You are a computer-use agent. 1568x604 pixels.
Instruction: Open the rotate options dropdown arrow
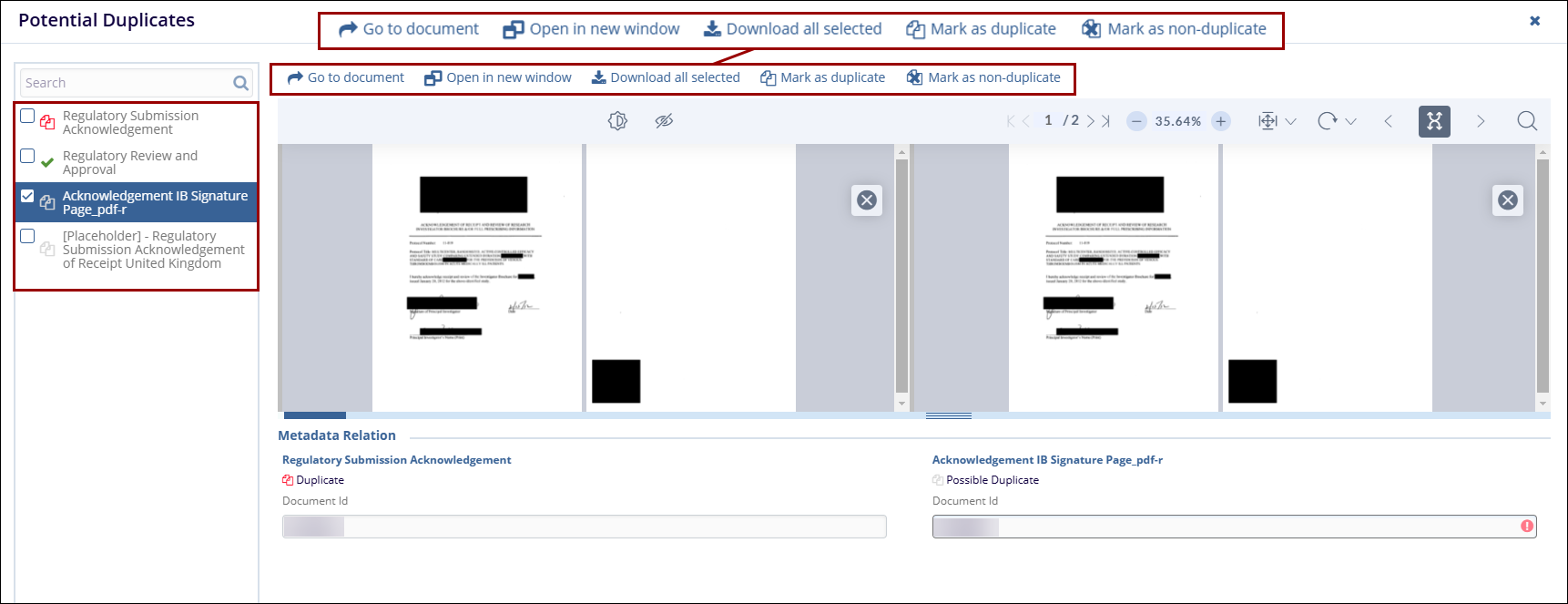1350,121
